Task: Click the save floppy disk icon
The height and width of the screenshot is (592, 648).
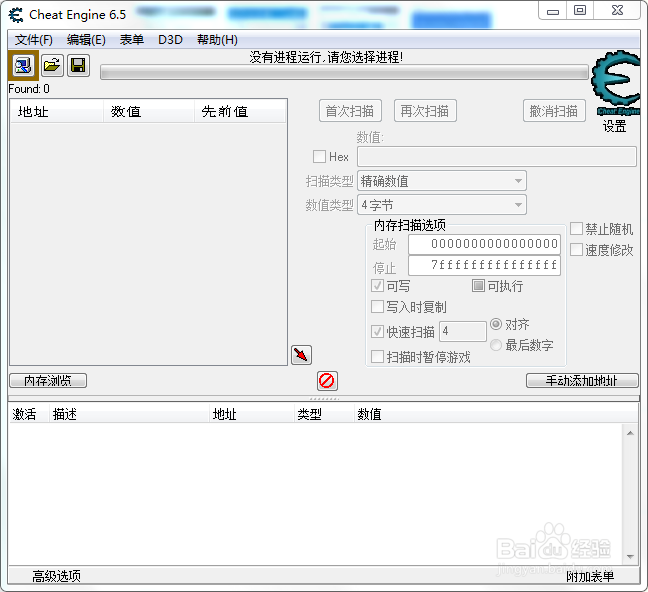Action: 78,65
